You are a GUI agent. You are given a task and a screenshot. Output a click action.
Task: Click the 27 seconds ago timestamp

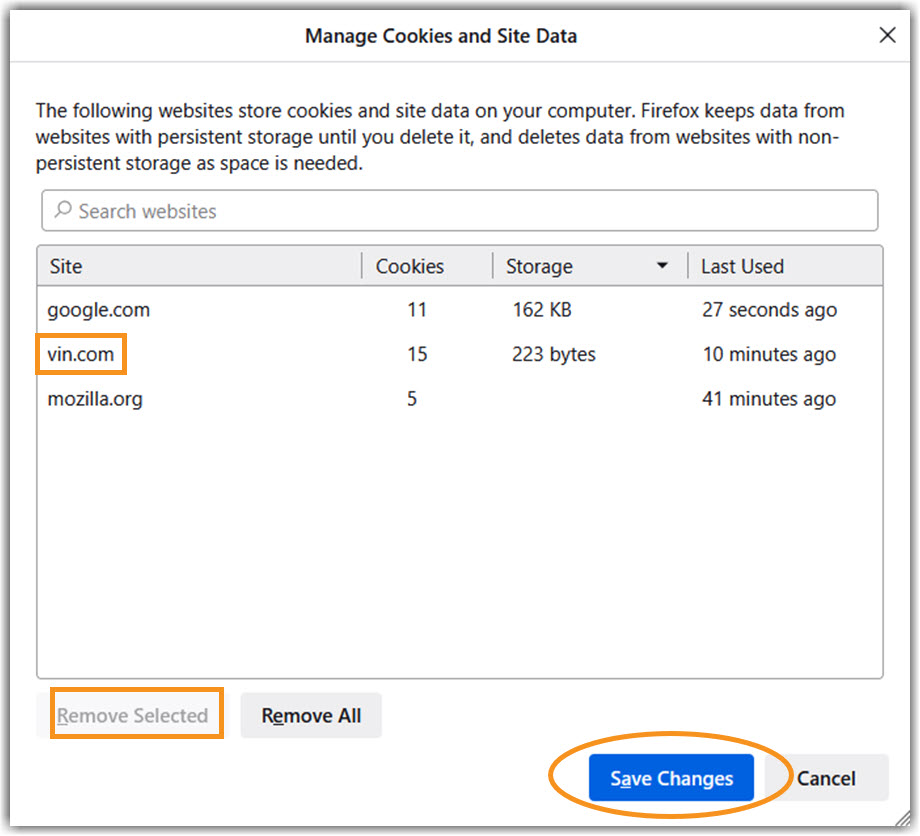pos(769,310)
